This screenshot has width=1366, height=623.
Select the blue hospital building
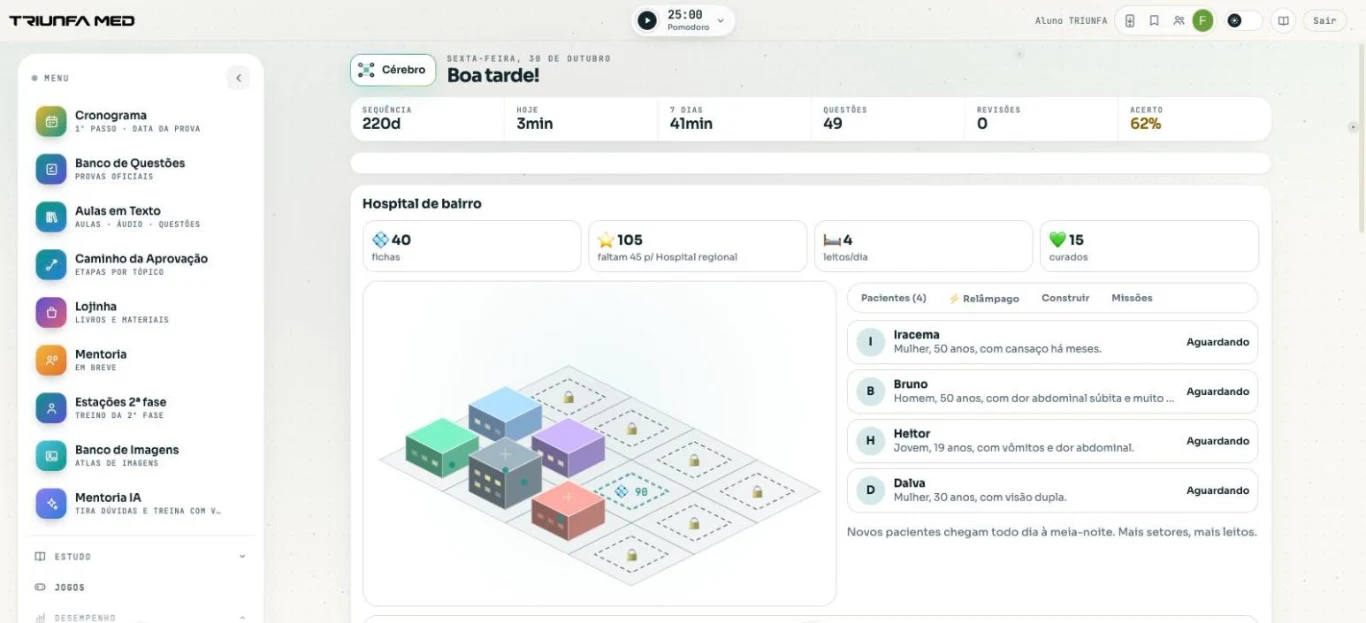(x=505, y=414)
